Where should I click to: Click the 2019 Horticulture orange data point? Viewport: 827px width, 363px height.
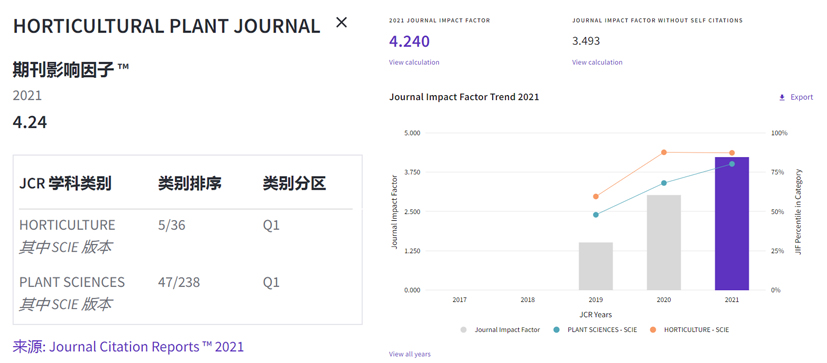pos(596,197)
